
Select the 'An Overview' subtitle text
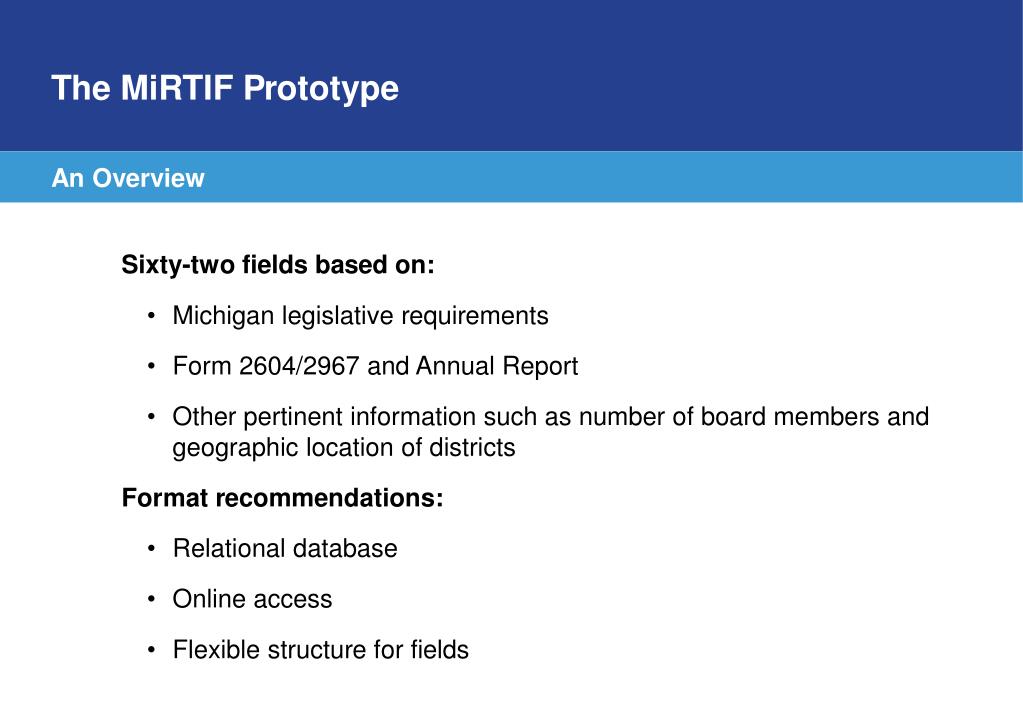click(128, 178)
